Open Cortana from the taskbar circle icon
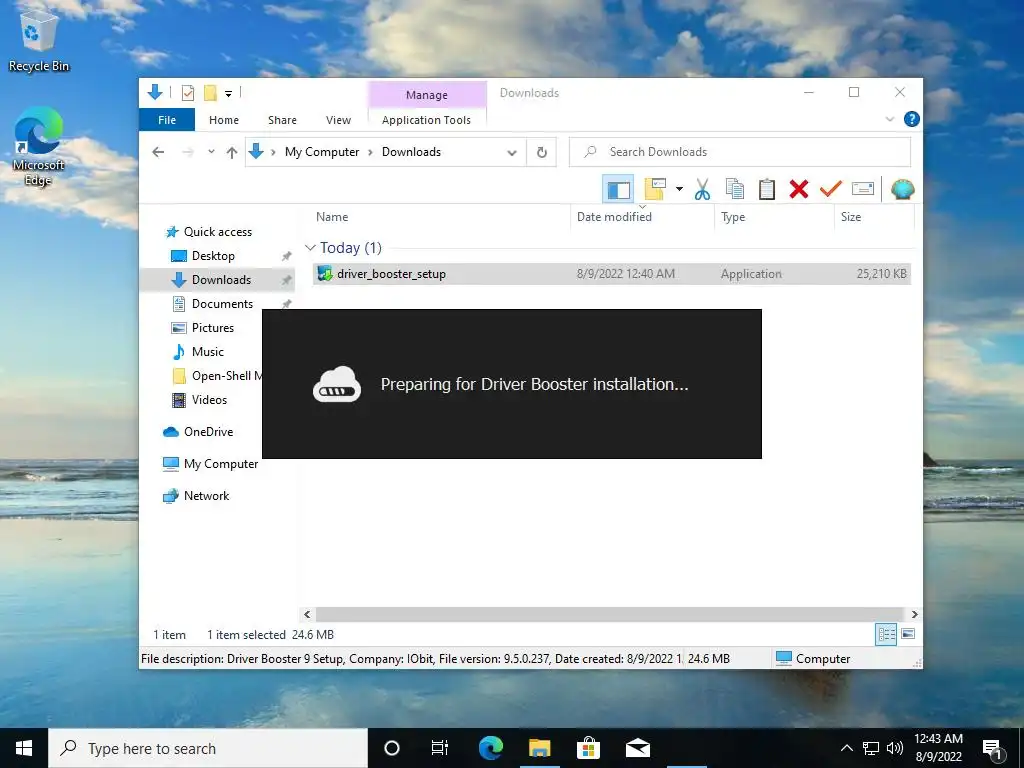The height and width of the screenshot is (768, 1024). pyautogui.click(x=392, y=748)
